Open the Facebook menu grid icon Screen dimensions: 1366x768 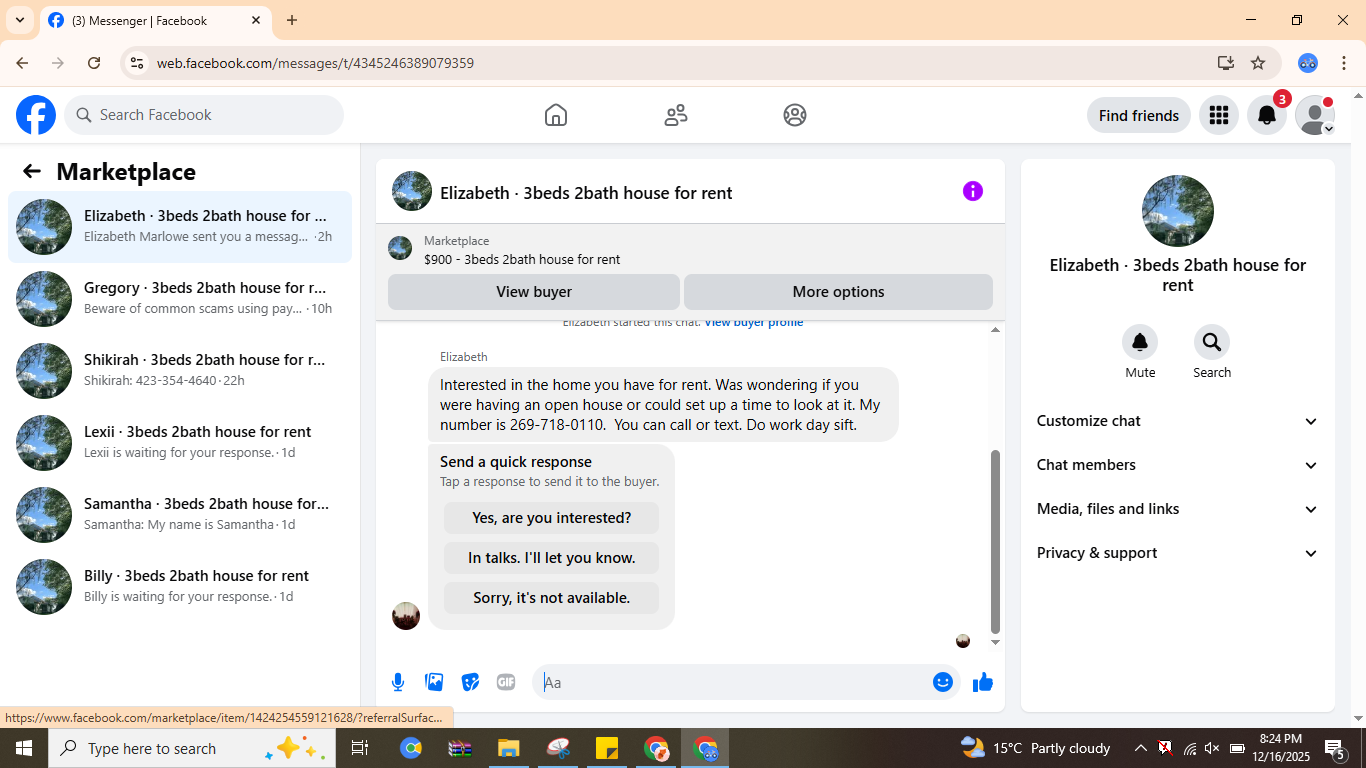coord(1218,115)
